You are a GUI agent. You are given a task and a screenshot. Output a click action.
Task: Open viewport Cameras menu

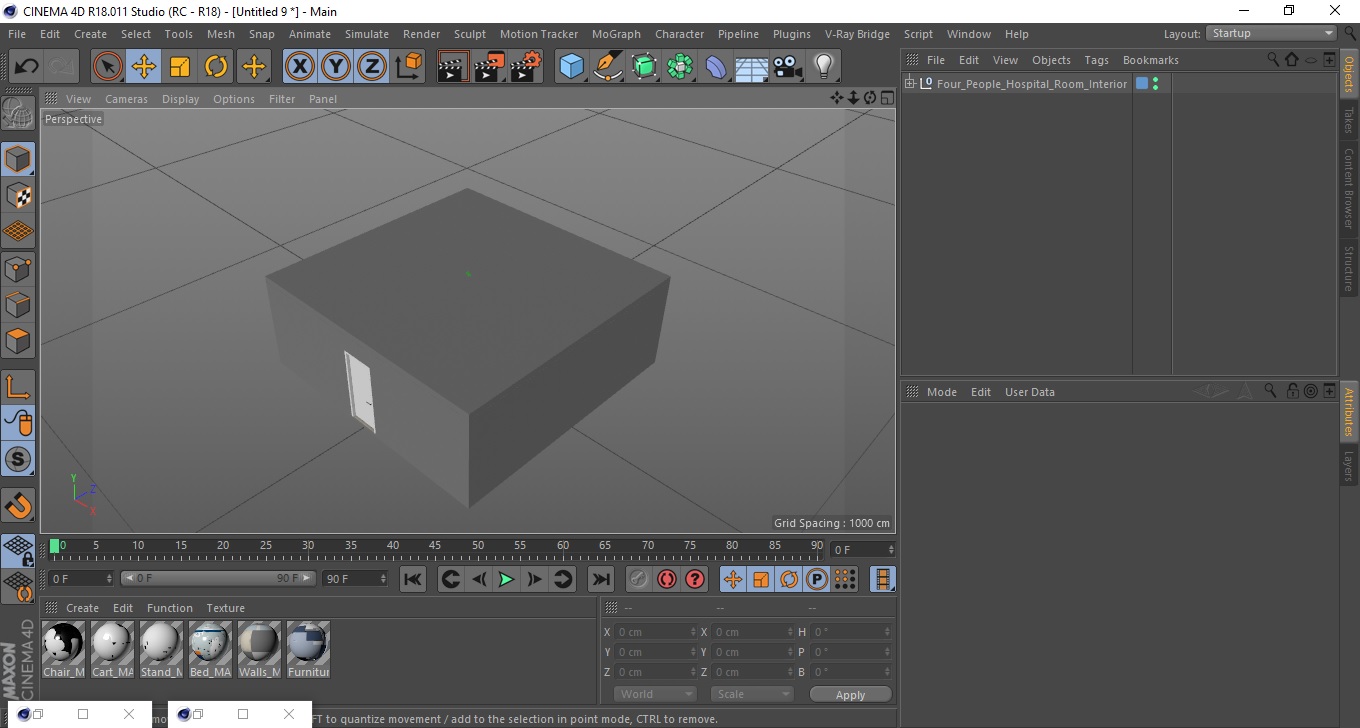(x=126, y=99)
